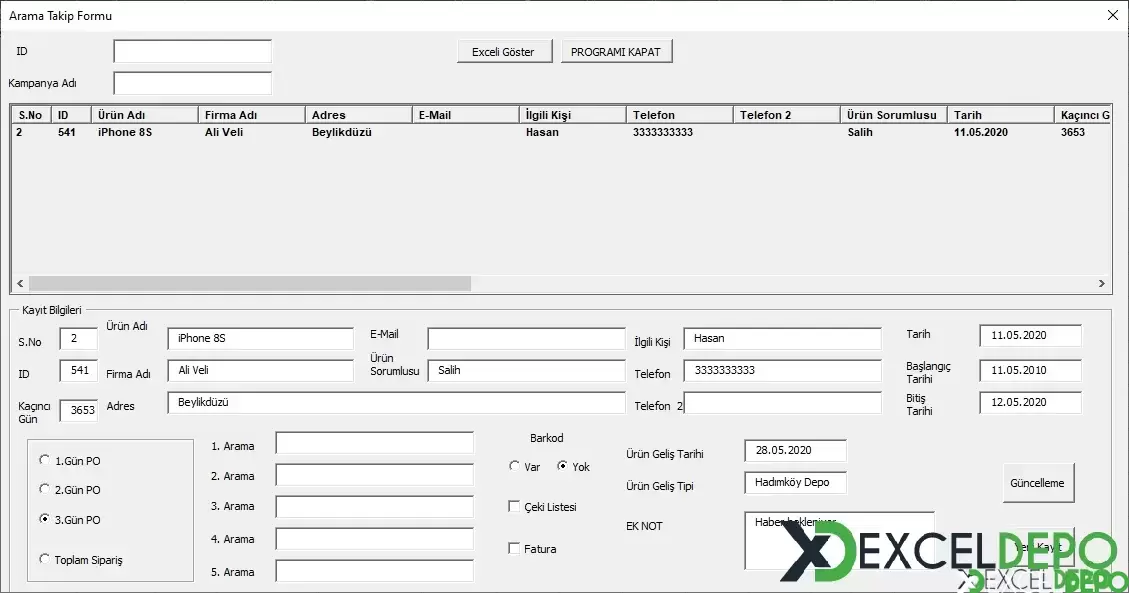Click the list scrollbar right arrow

coord(1102,284)
